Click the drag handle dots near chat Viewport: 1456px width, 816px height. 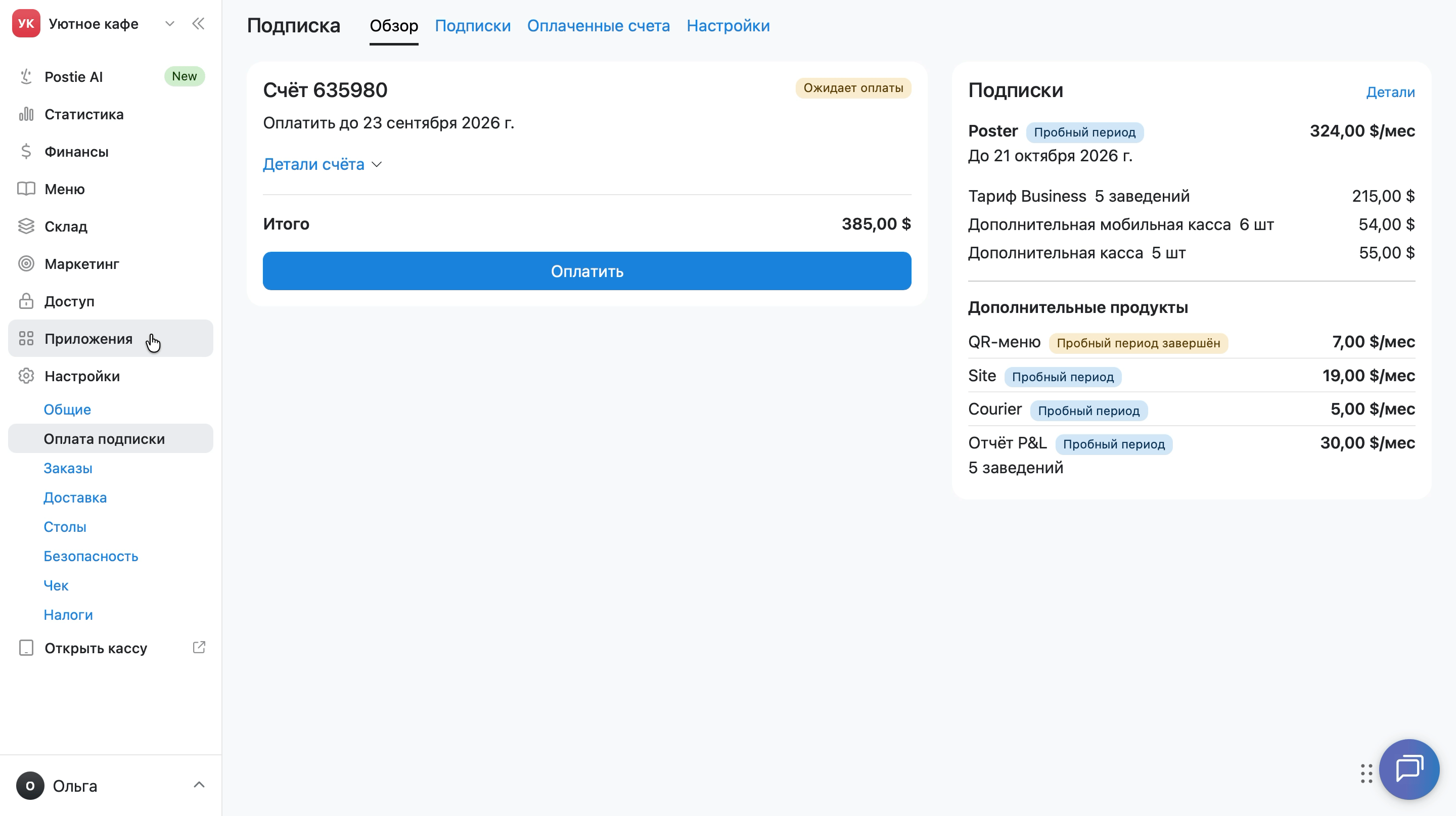[1366, 773]
